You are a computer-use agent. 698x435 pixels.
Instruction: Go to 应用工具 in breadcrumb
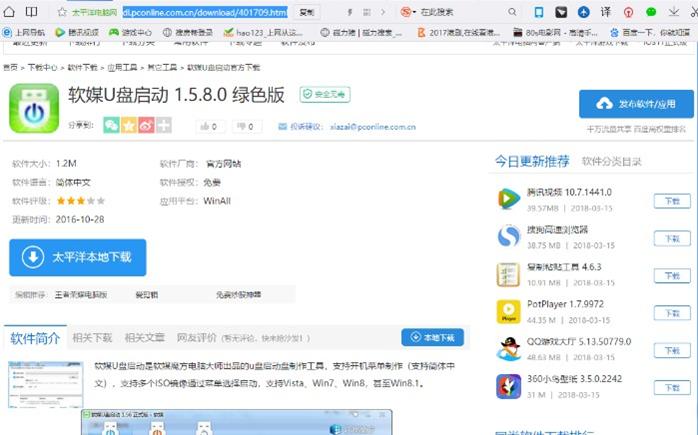tap(122, 67)
